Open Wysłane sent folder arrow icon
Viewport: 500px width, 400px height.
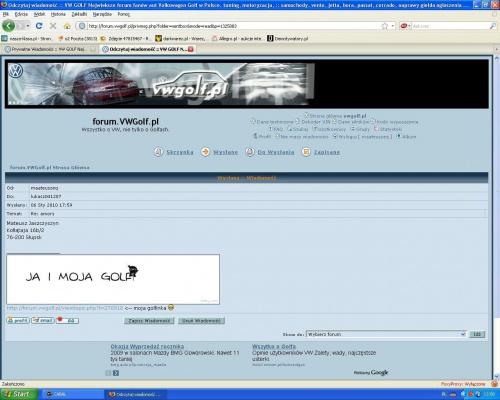pos(205,152)
